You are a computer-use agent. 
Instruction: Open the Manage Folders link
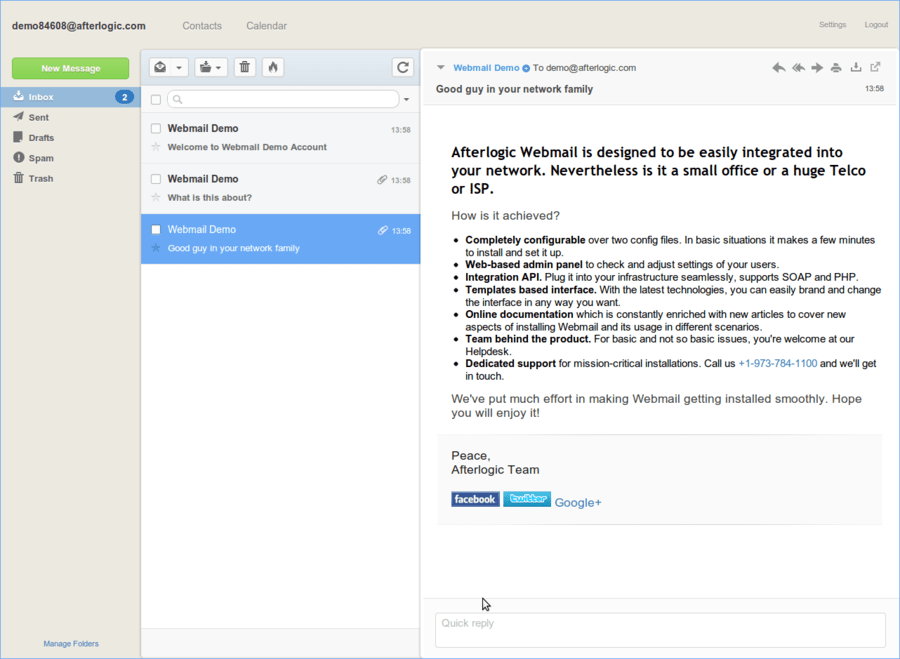(x=70, y=643)
